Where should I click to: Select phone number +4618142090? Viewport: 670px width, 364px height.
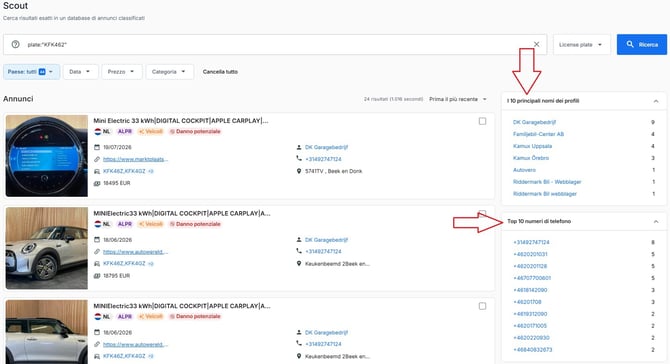tap(530, 290)
